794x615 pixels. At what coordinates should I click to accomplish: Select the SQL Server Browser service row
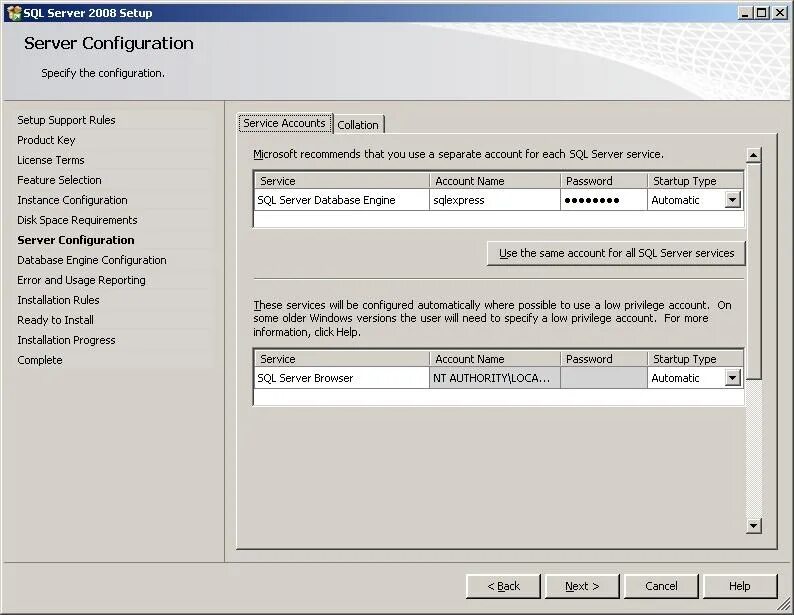(499, 378)
